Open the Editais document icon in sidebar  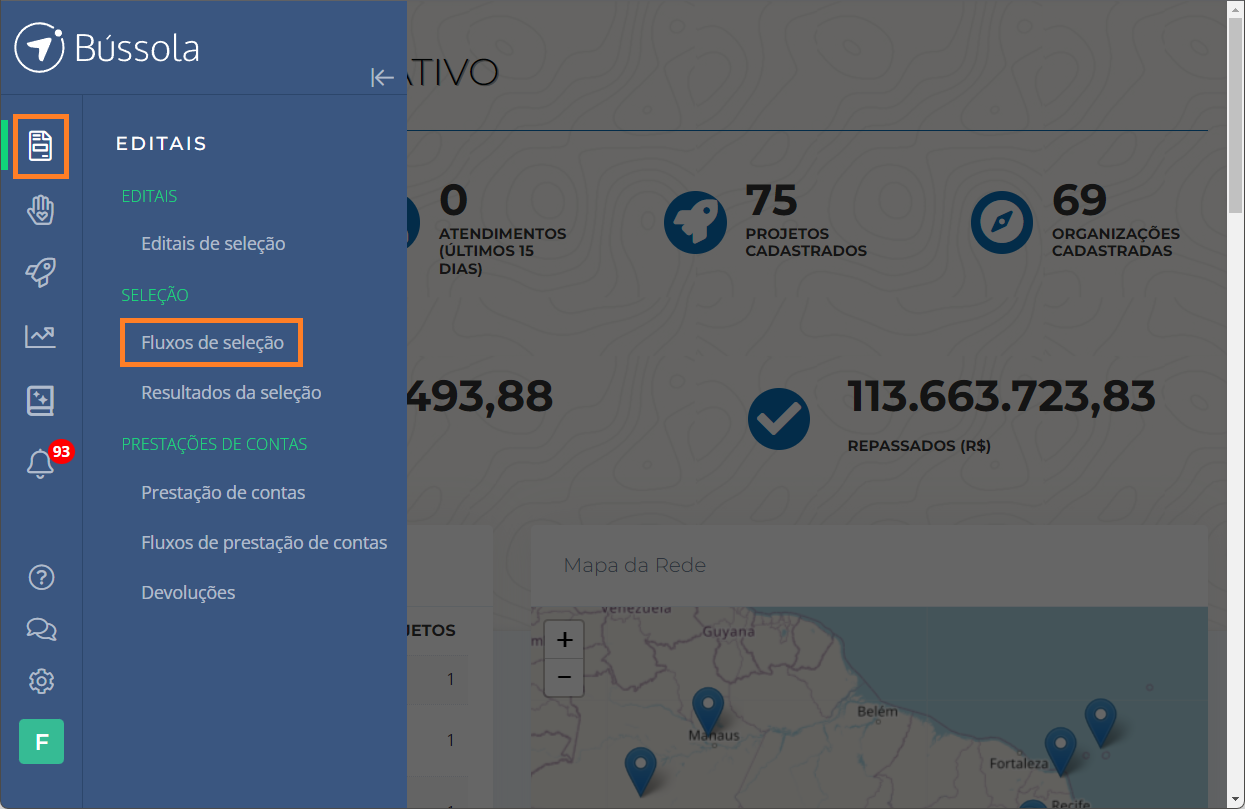click(x=41, y=146)
